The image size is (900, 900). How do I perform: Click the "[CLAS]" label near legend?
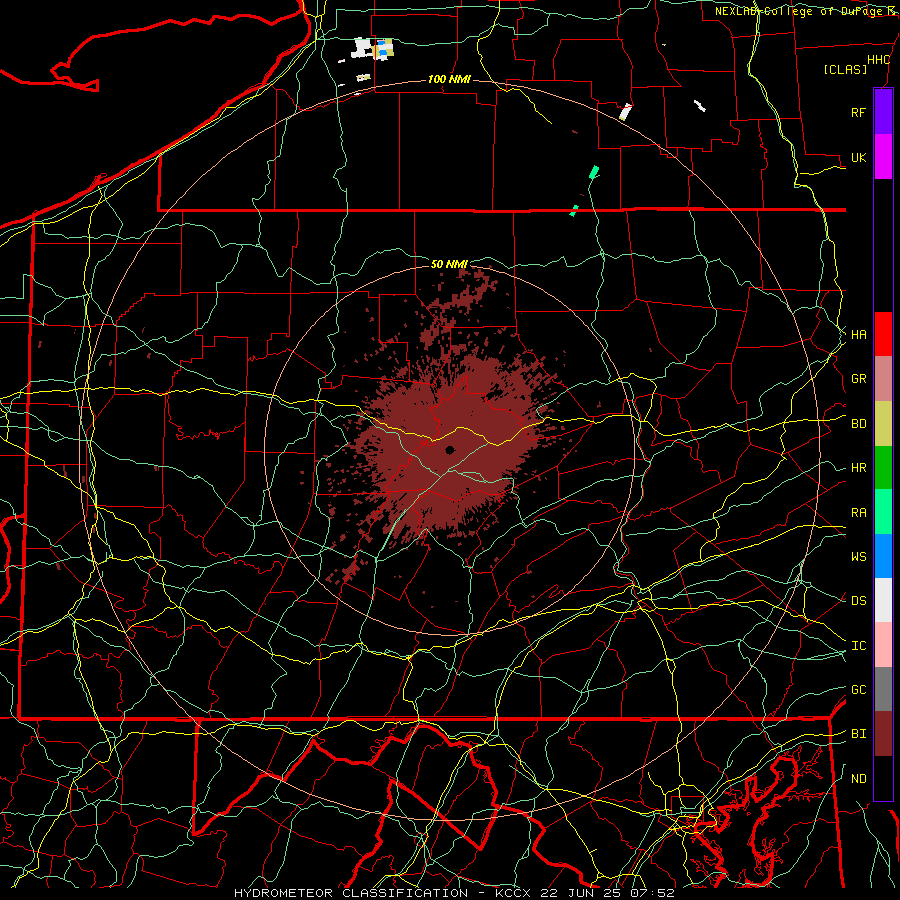pos(845,70)
